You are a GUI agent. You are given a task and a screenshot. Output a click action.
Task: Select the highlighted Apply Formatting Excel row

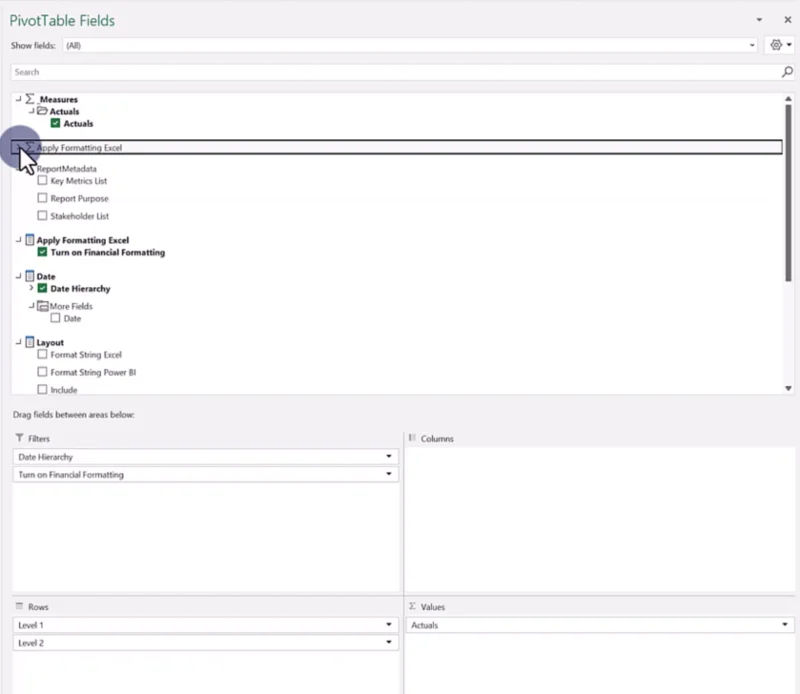[x=396, y=147]
